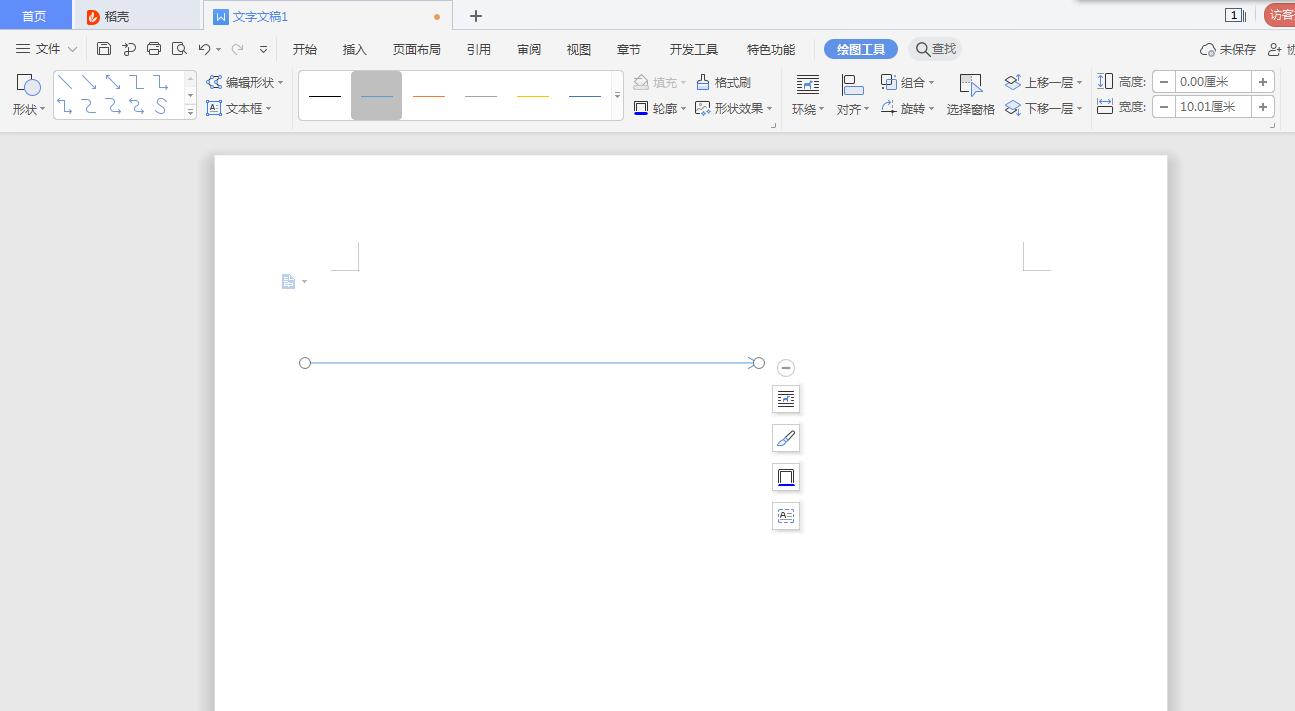Open the floating 文字环绕 layout button beside the line
Image resolution: width=1295 pixels, height=711 pixels.
[x=785, y=398]
